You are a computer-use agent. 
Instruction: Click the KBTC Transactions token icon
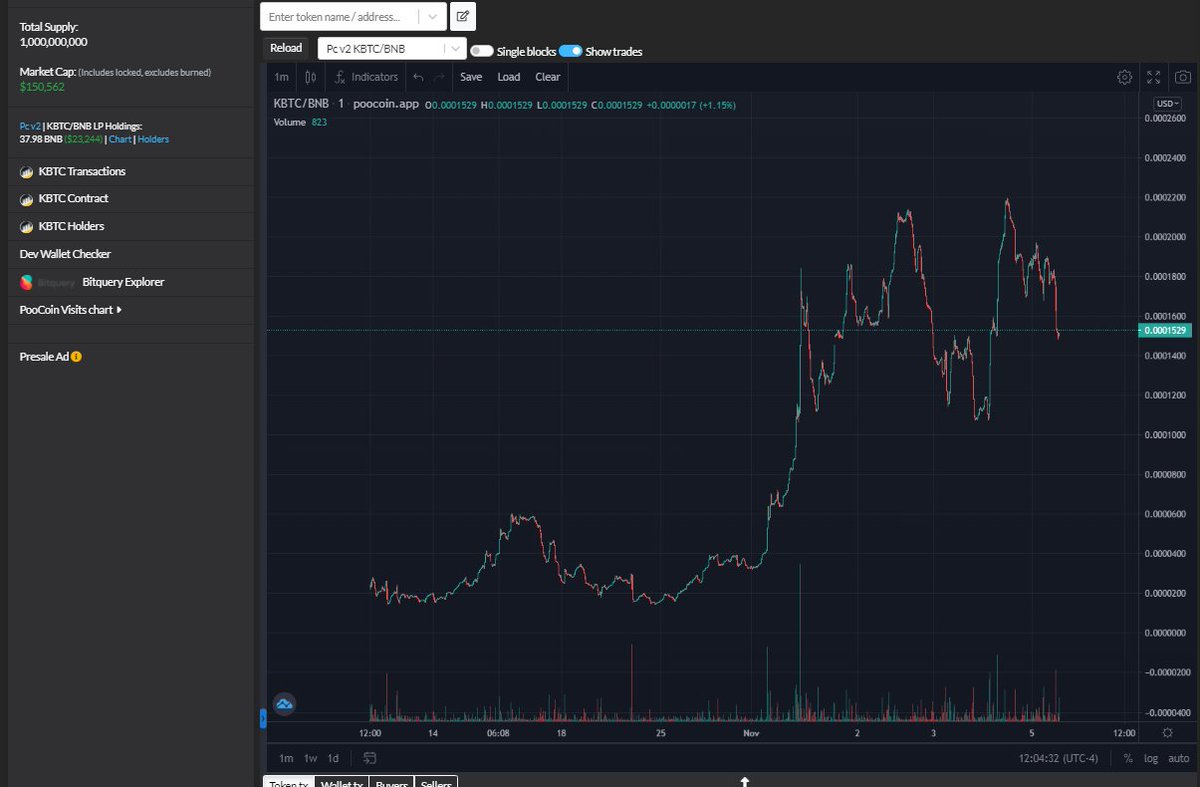click(x=27, y=172)
